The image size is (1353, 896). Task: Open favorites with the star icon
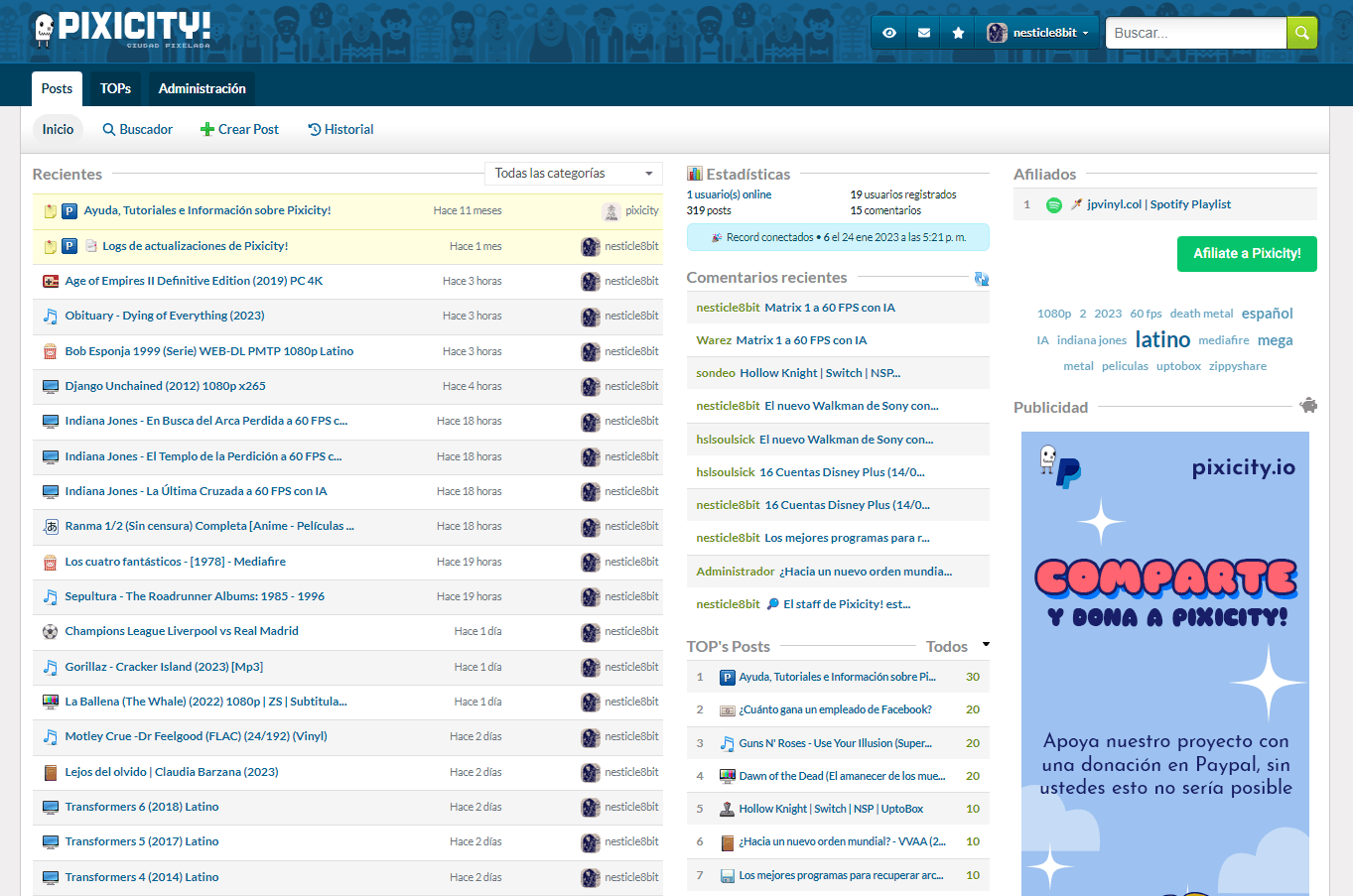point(958,33)
